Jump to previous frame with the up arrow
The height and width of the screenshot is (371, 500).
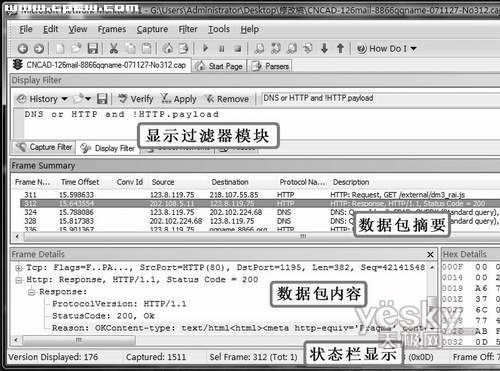pos(340,49)
